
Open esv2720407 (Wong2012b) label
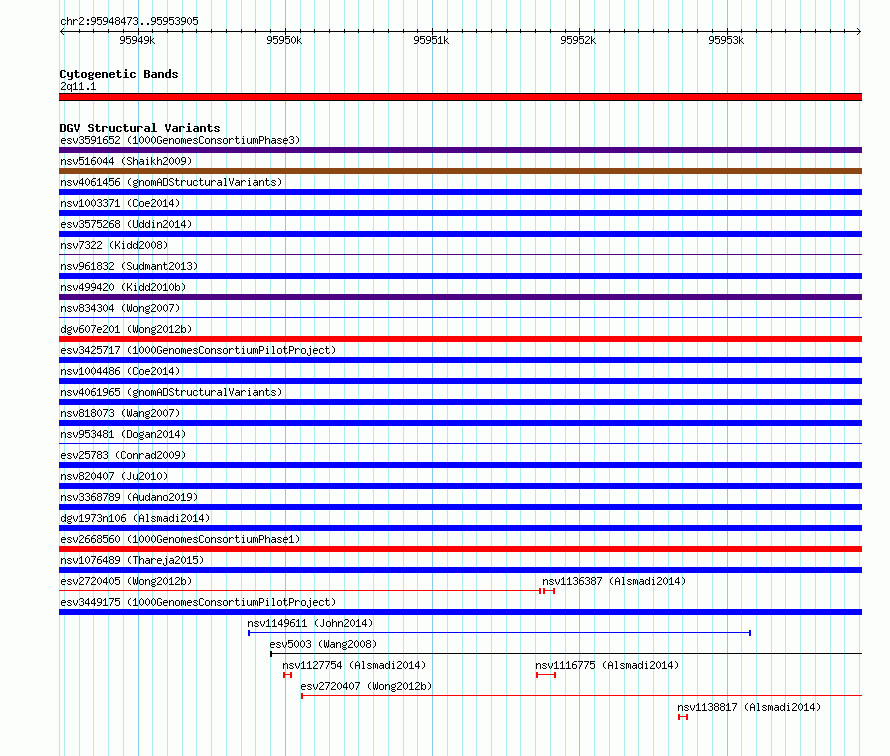click(x=366, y=686)
